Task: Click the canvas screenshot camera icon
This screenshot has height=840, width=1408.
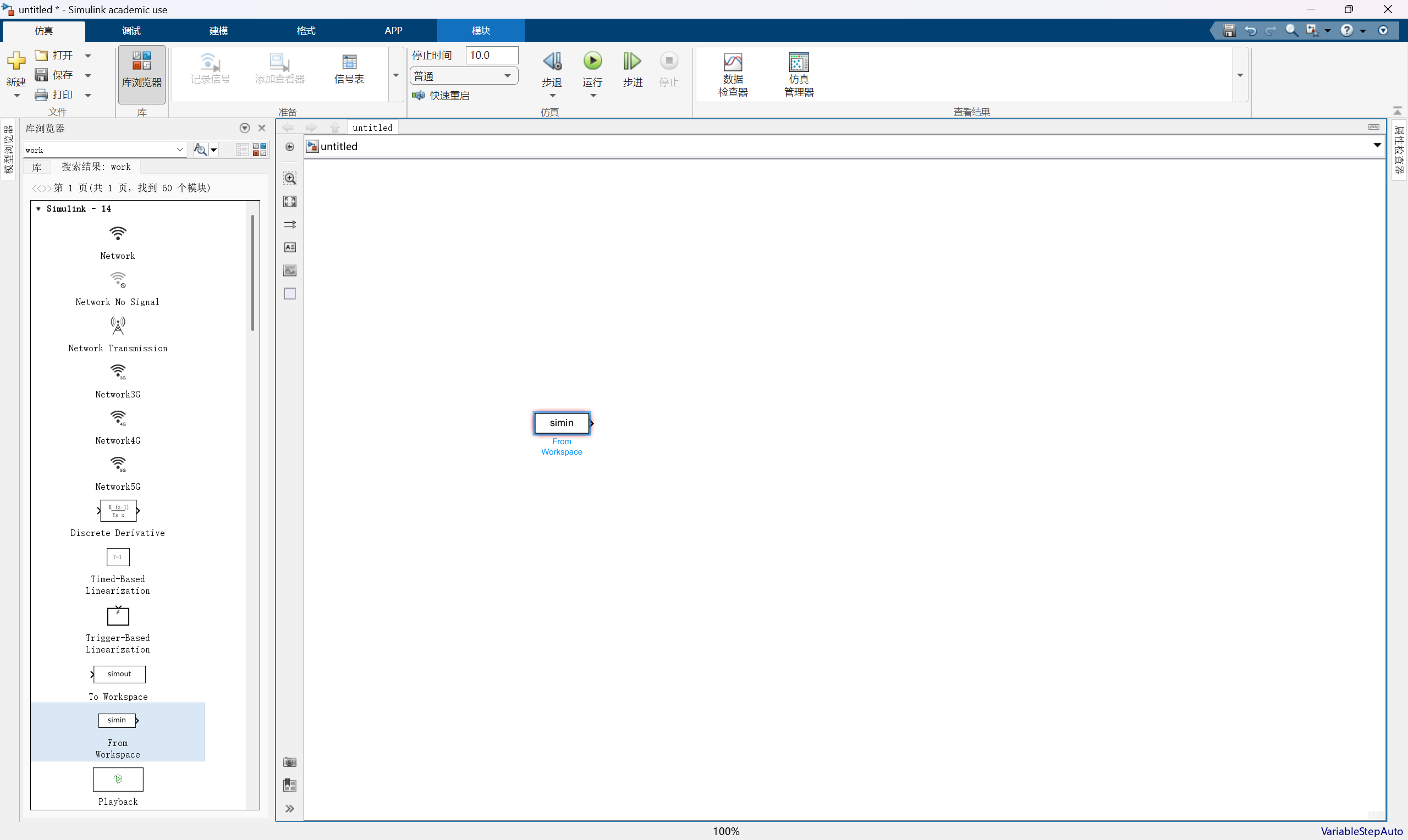Action: (x=290, y=762)
